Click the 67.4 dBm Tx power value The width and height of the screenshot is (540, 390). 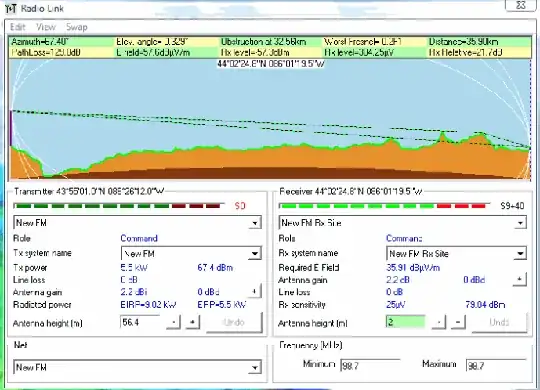tap(215, 267)
